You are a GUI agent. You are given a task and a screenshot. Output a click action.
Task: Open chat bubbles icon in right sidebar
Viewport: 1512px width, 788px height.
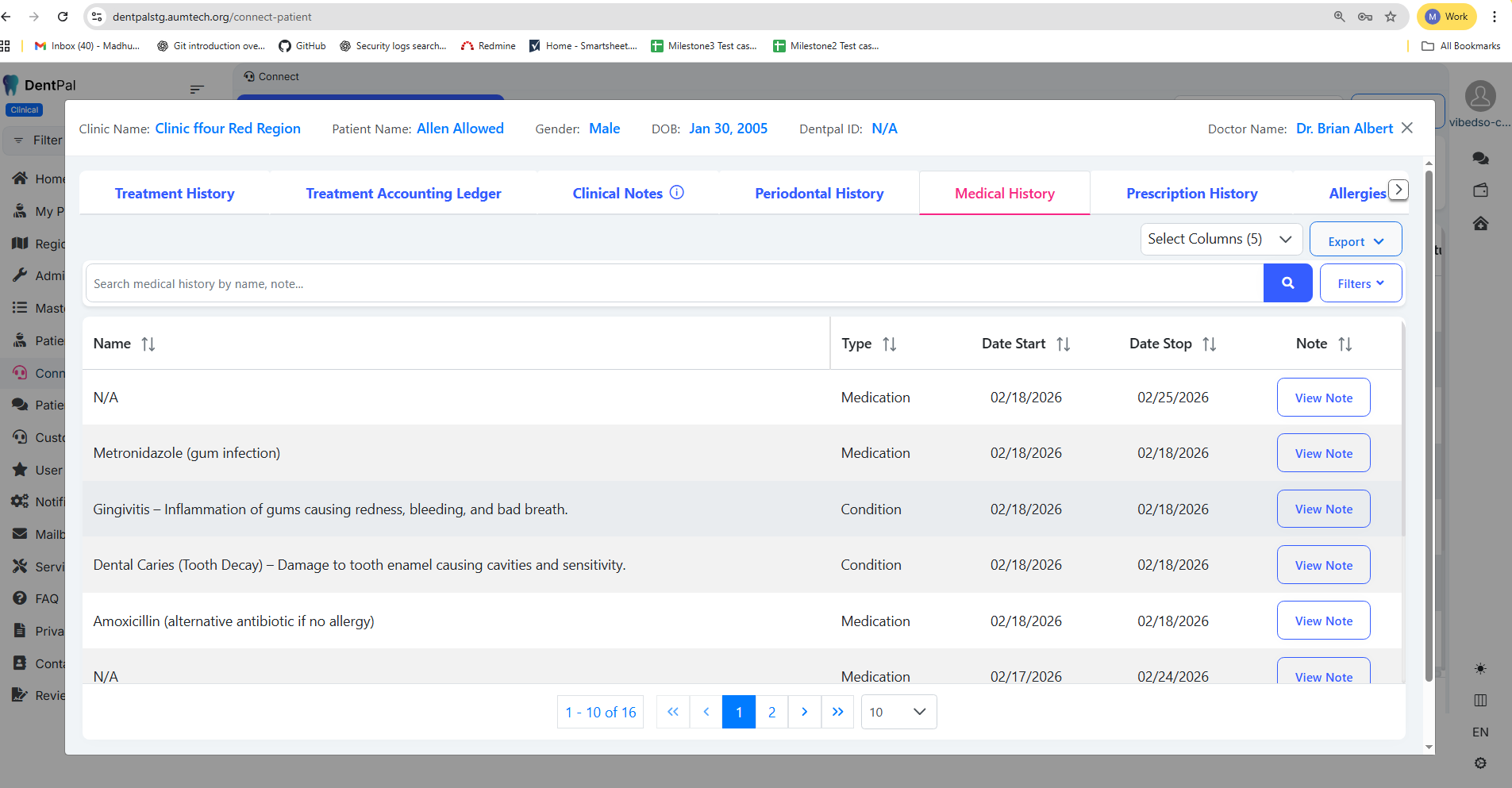pyautogui.click(x=1480, y=159)
